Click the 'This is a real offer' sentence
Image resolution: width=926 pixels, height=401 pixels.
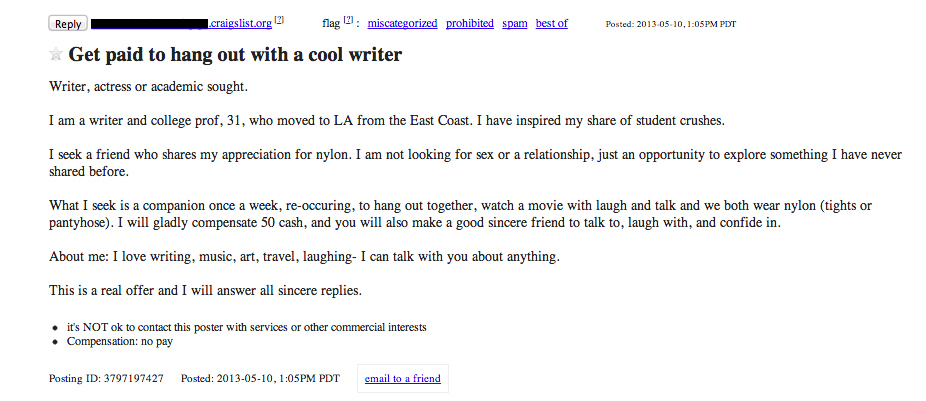click(x=205, y=291)
